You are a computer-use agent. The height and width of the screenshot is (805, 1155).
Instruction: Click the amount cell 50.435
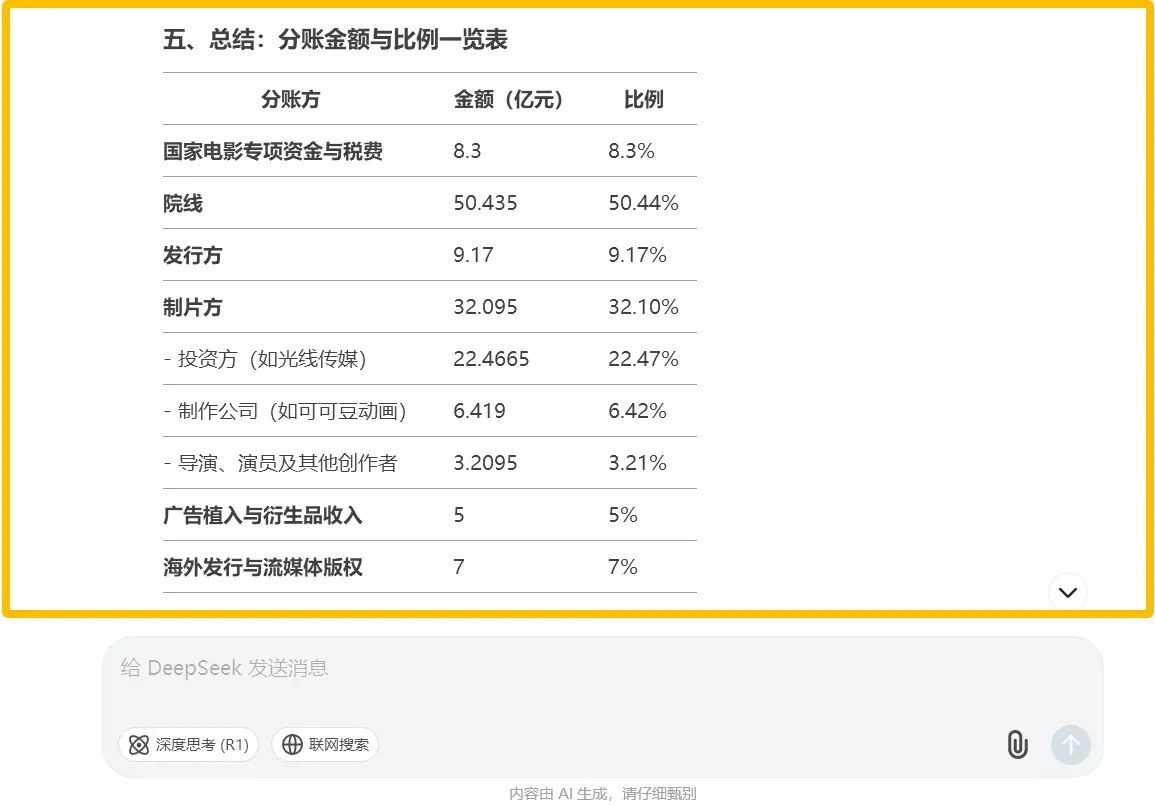click(485, 203)
